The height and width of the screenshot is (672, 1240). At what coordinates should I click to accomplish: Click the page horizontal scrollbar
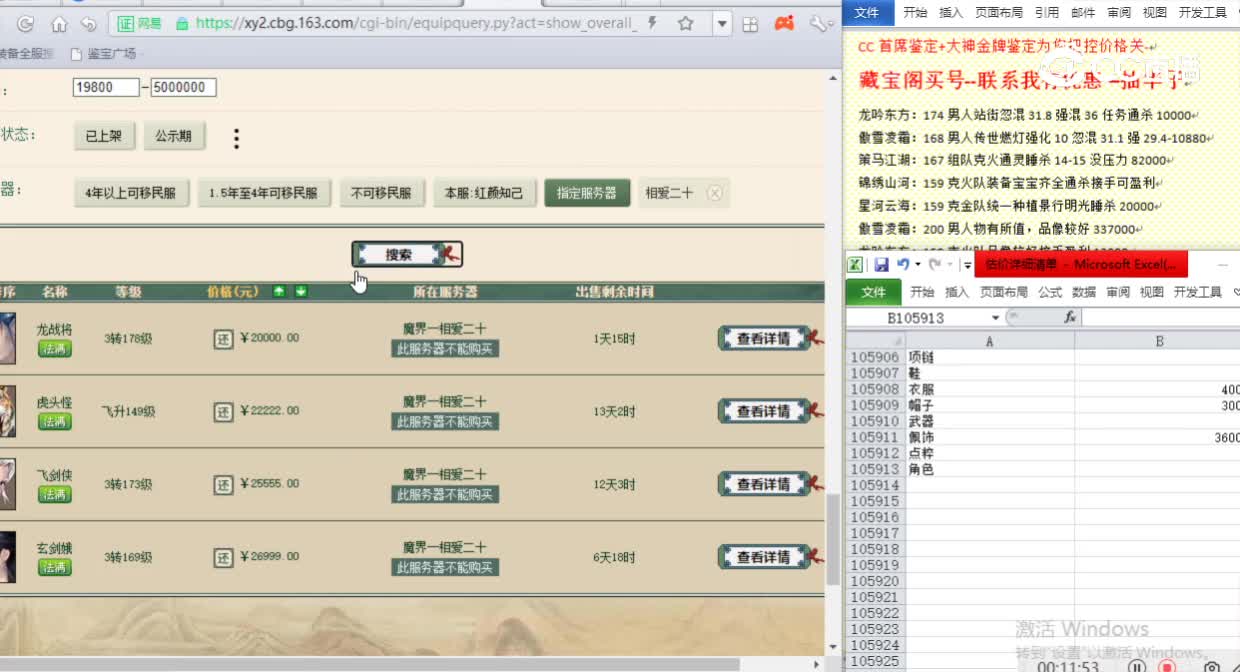(x=370, y=664)
